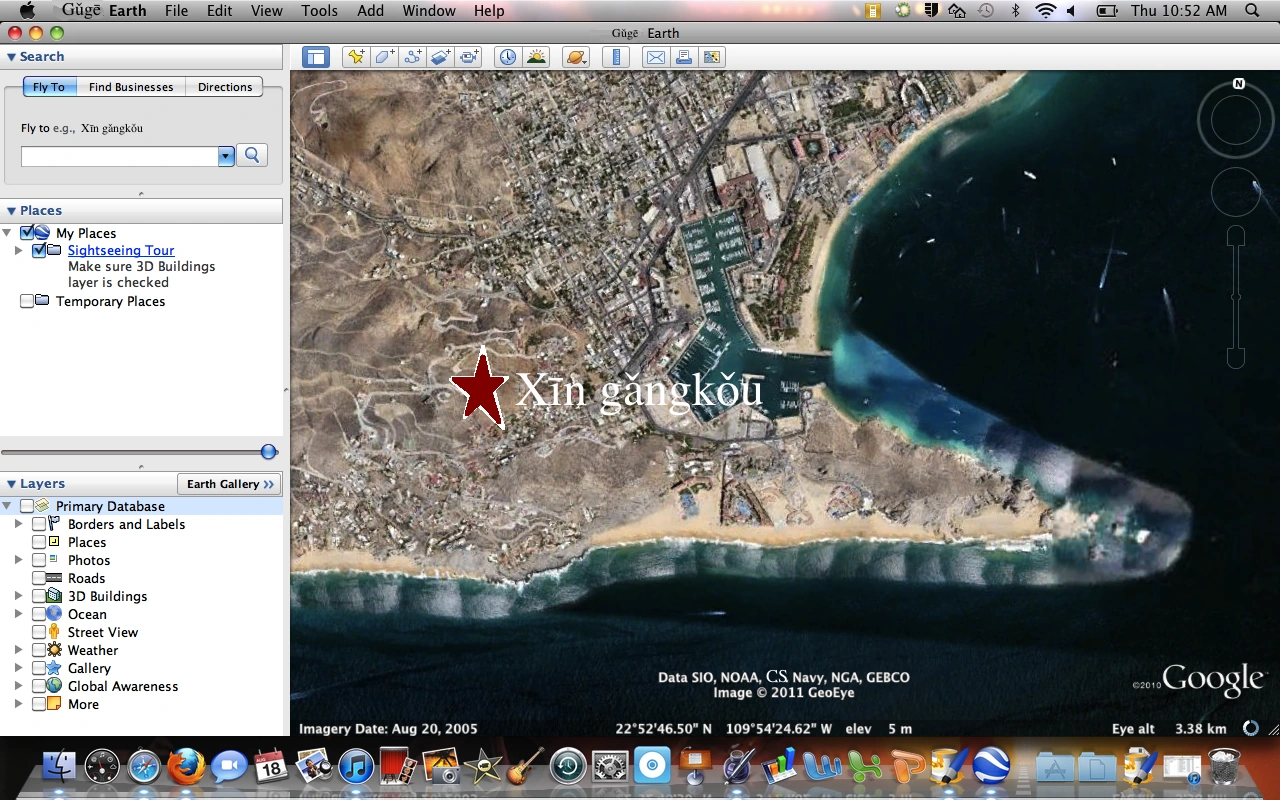Screen dimensions: 1280x800
Task: Expand the Global Awareness layer node
Action: (x=18, y=686)
